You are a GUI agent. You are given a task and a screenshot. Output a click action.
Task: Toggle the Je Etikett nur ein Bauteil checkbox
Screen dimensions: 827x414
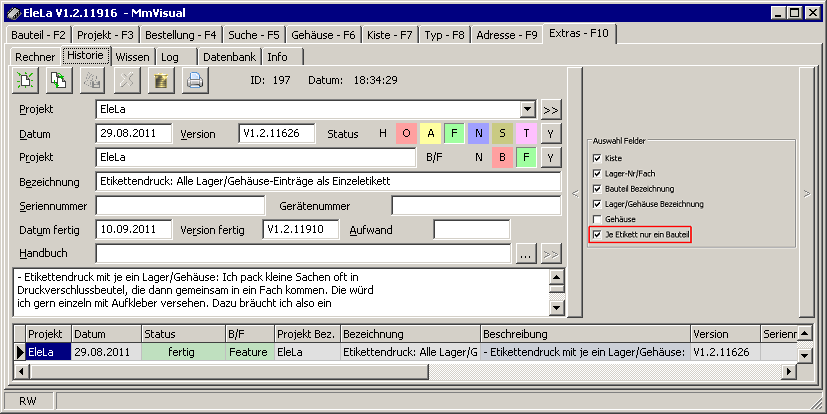597,235
